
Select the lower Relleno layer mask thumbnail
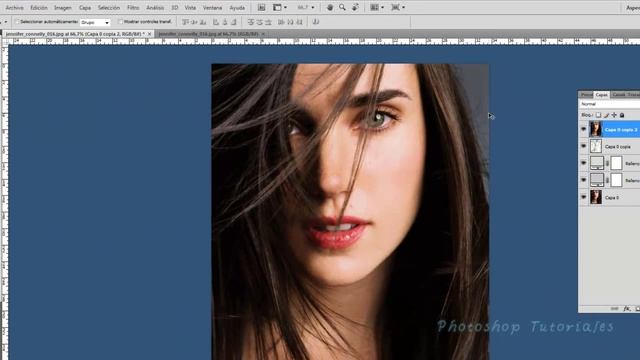(x=616, y=180)
